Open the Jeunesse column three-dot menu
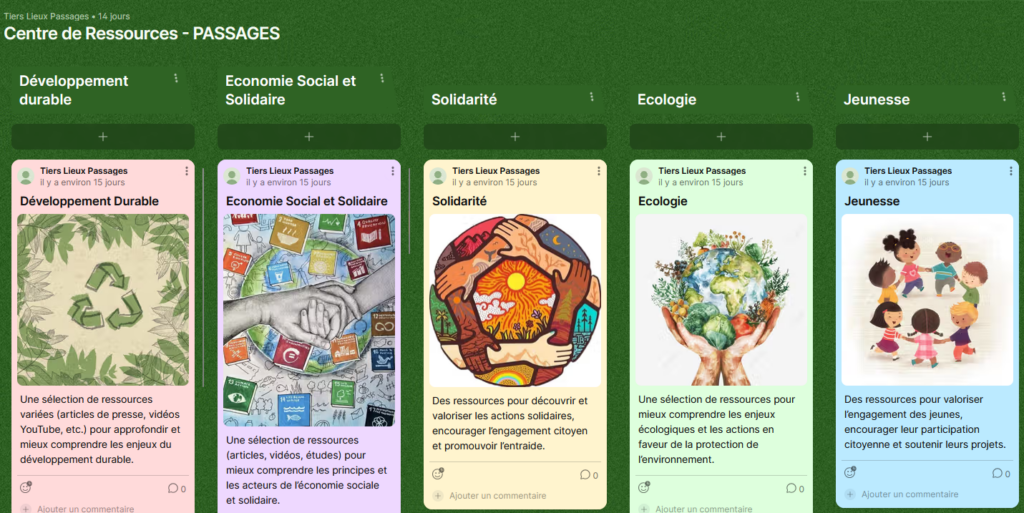This screenshot has height=513, width=1024. pos(1004,97)
